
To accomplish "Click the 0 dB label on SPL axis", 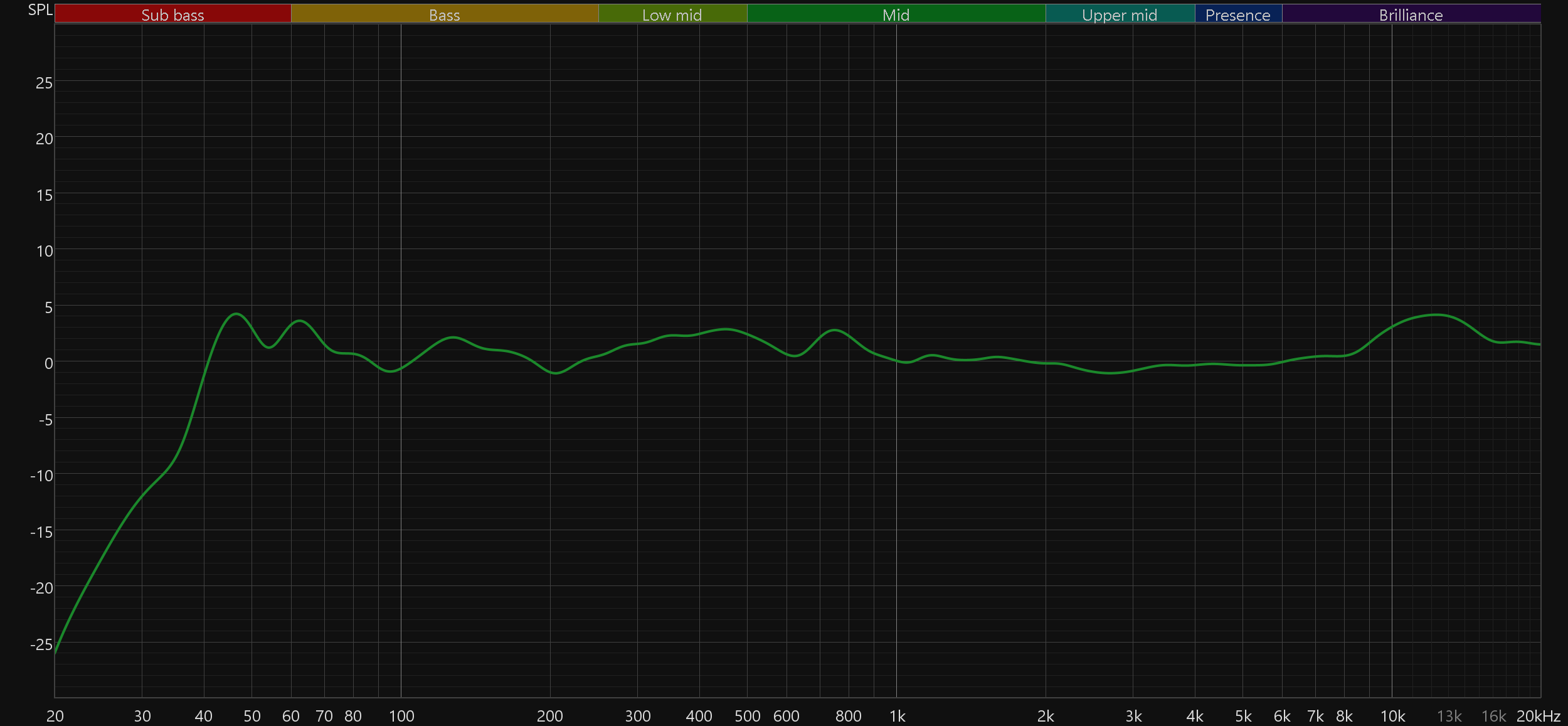I will point(48,363).
